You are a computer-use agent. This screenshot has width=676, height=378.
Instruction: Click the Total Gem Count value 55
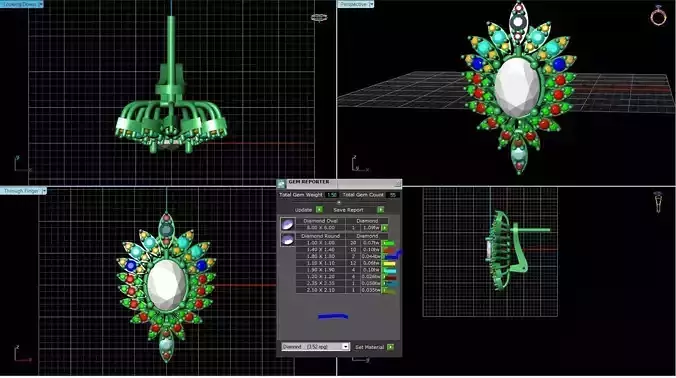393,195
